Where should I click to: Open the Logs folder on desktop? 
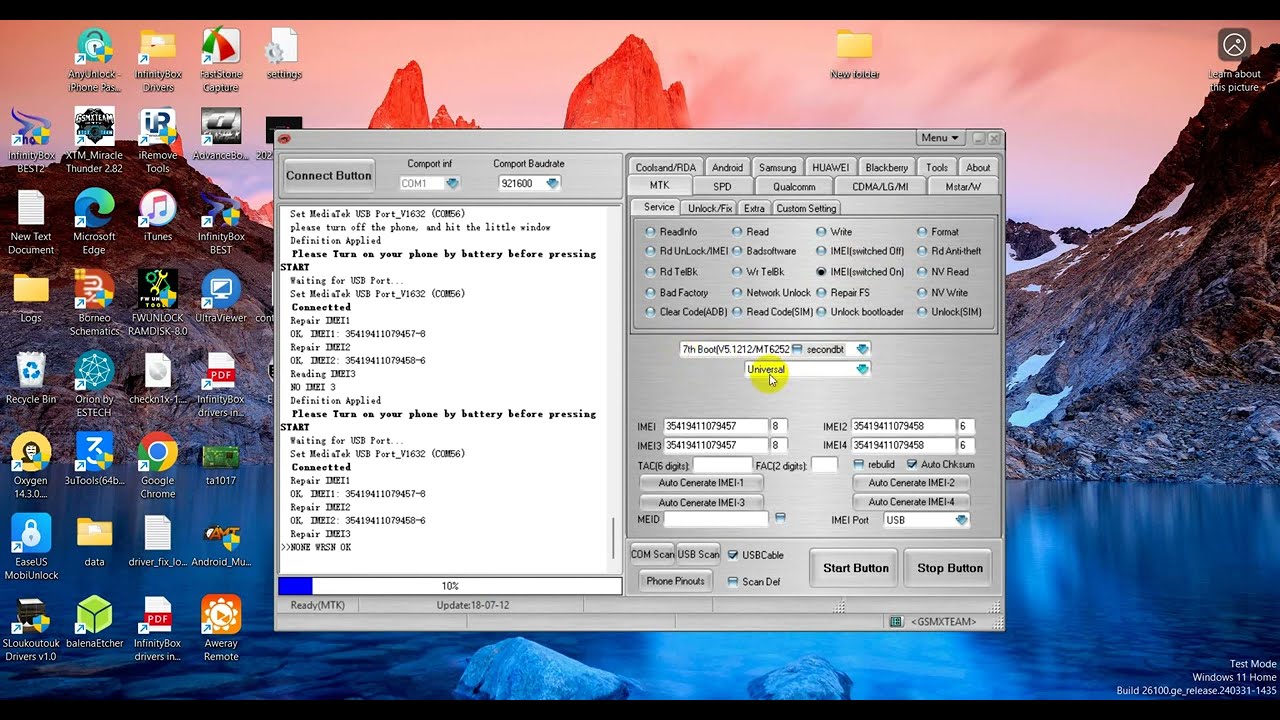click(31, 296)
